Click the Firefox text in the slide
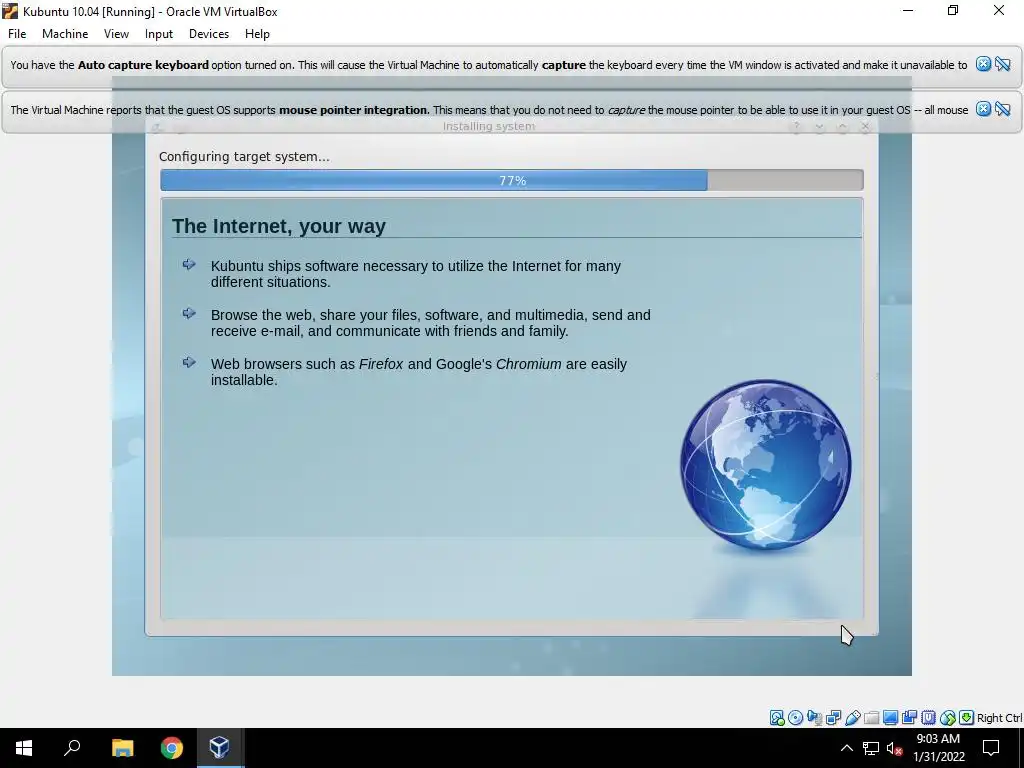This screenshot has height=768, width=1024. pyautogui.click(x=381, y=364)
